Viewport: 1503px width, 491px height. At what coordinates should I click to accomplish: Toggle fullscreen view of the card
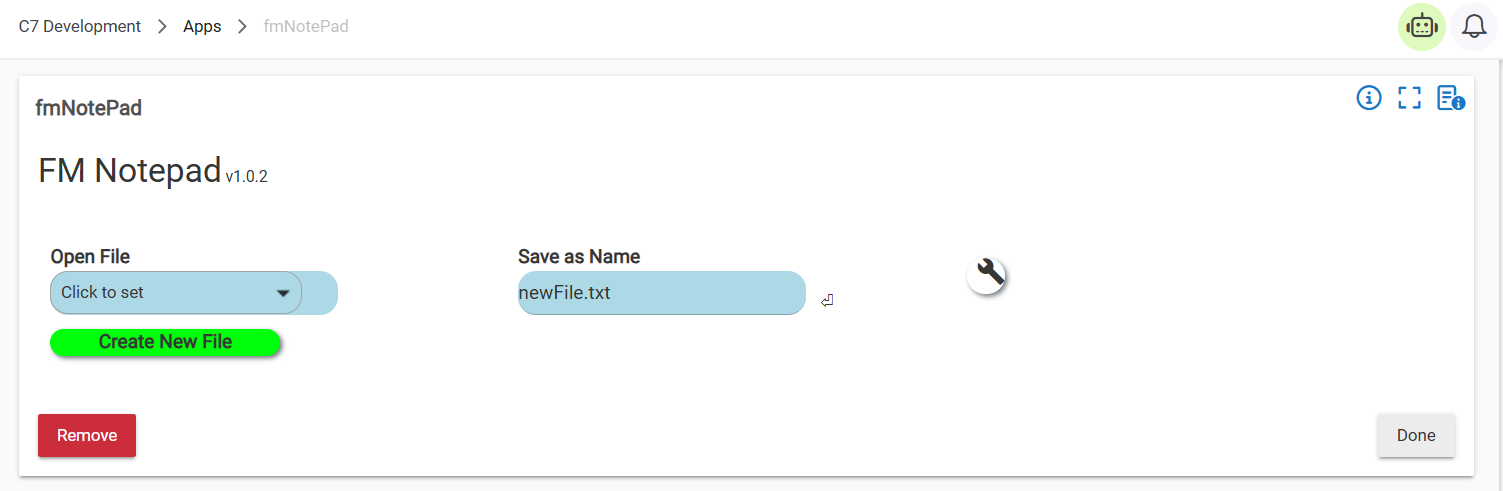click(1409, 98)
